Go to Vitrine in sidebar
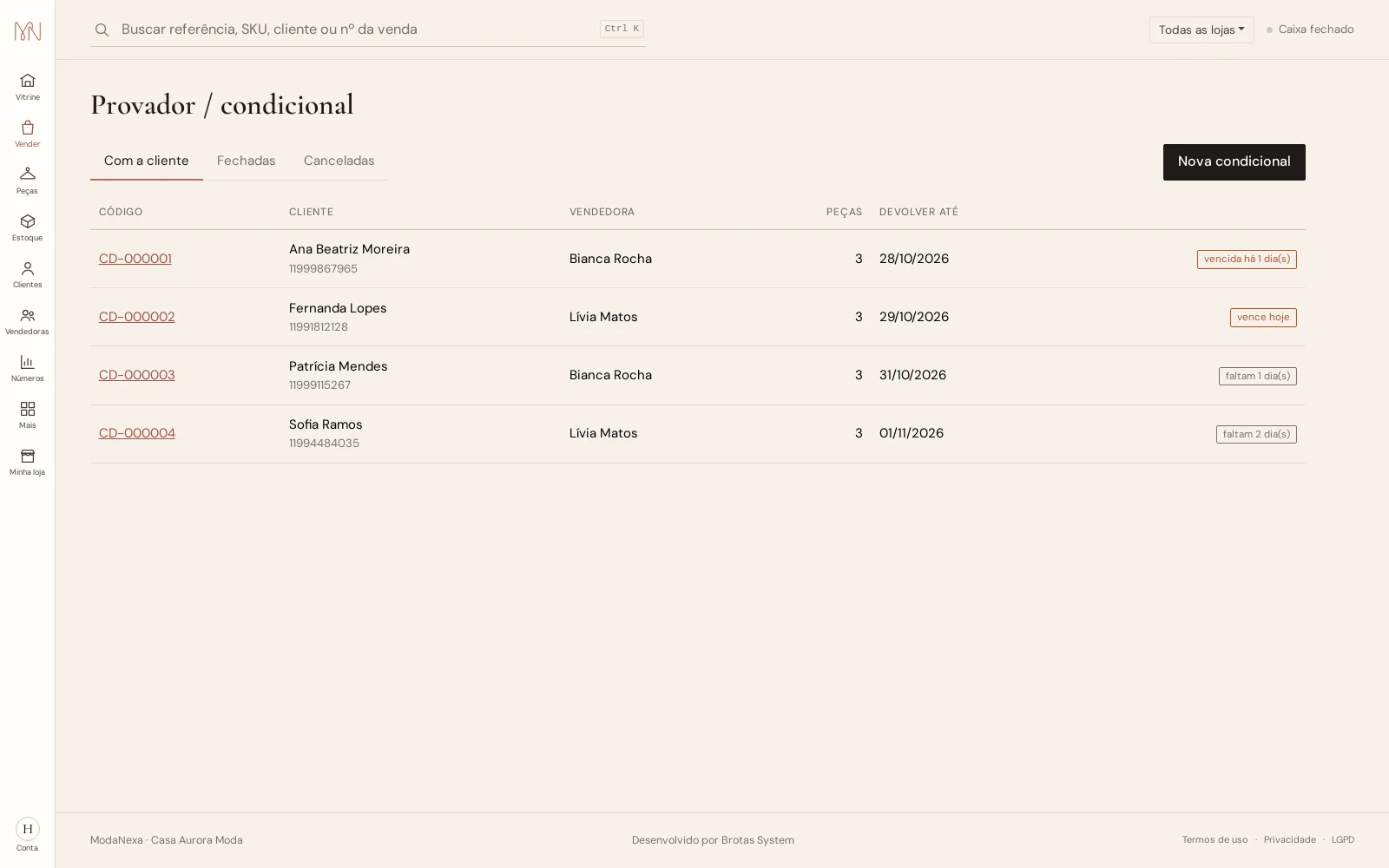The width and height of the screenshot is (1389, 868). (x=28, y=87)
